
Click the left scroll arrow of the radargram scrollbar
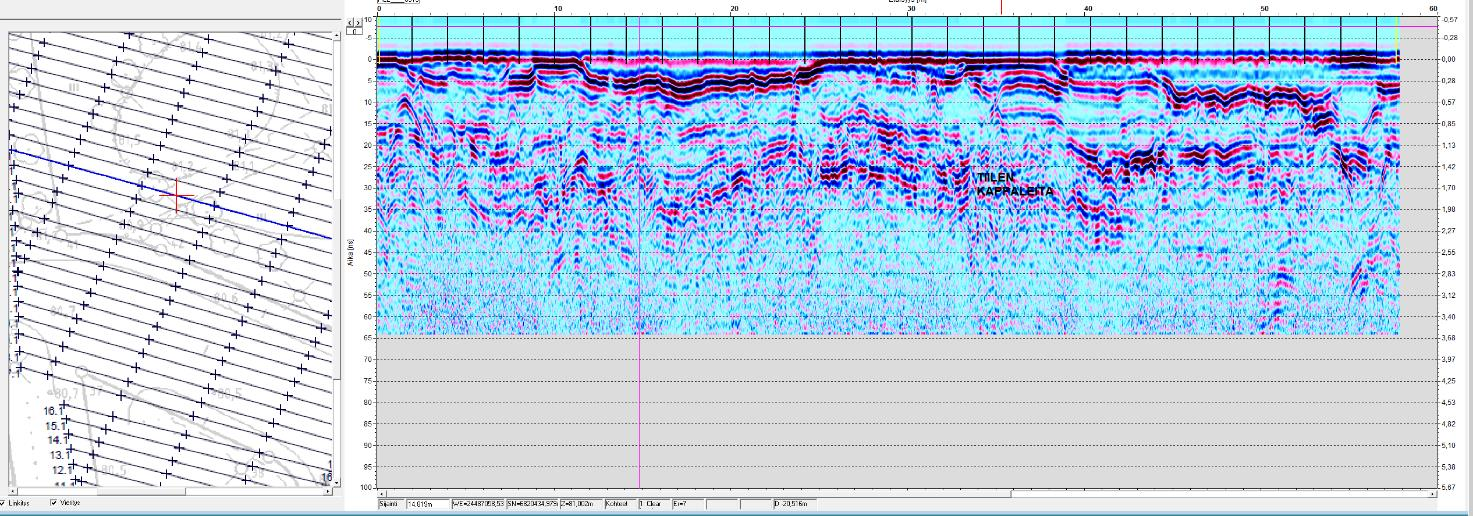pyautogui.click(x=382, y=493)
